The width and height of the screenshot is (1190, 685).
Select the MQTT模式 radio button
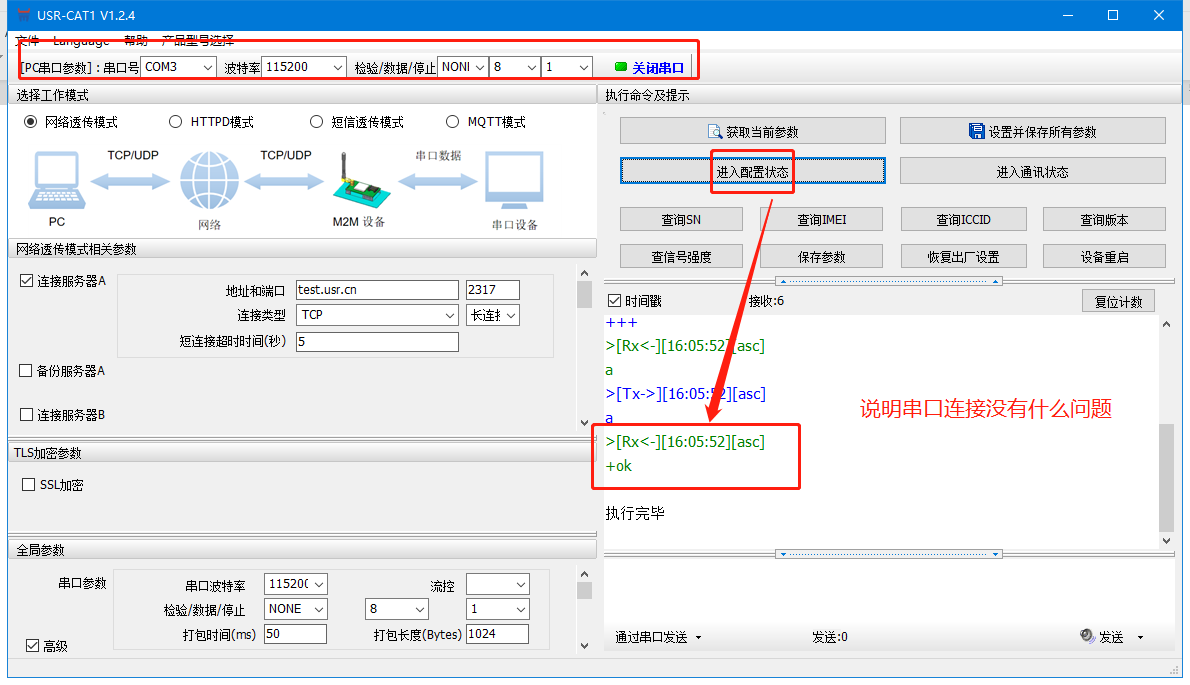point(451,122)
